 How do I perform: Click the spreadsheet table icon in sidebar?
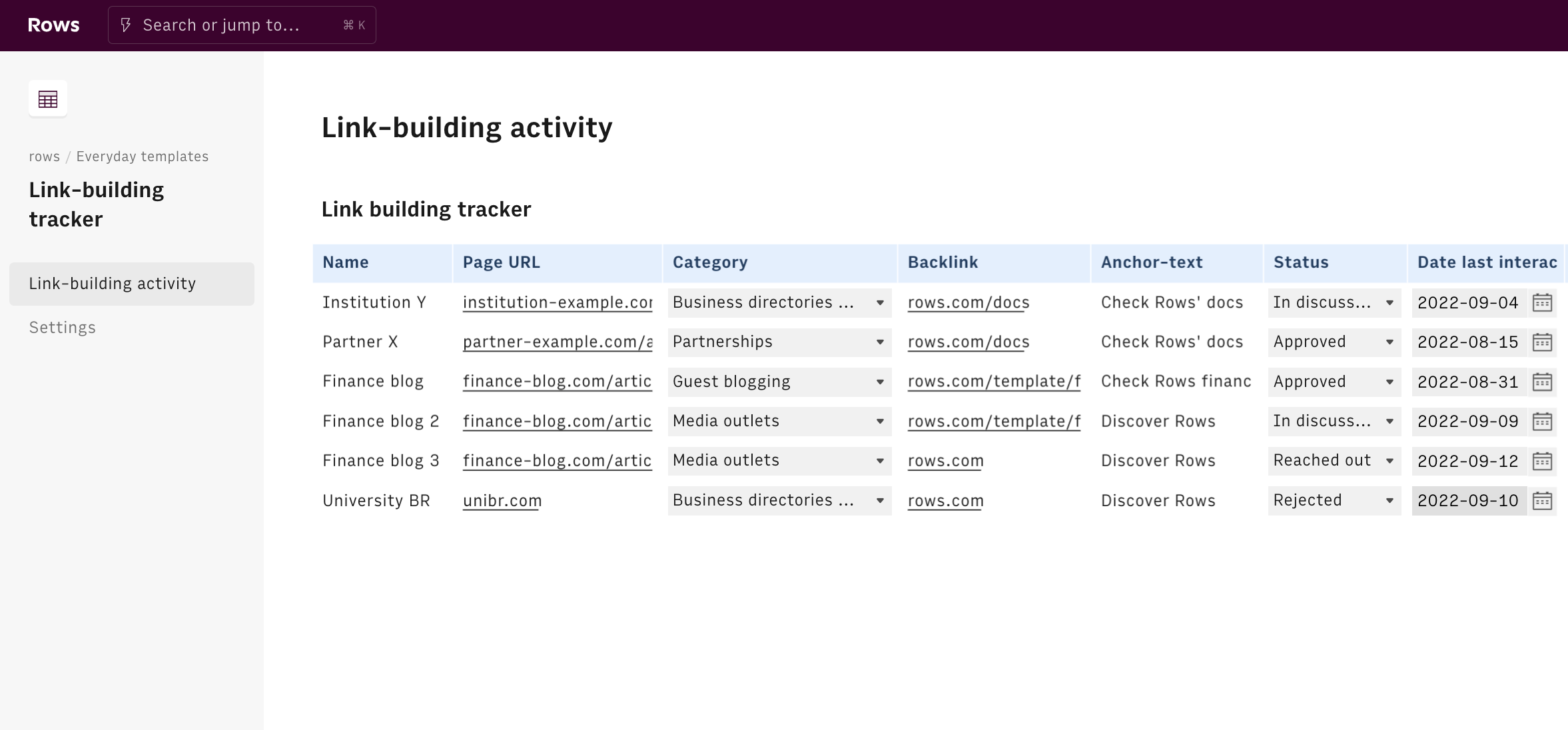tap(48, 99)
